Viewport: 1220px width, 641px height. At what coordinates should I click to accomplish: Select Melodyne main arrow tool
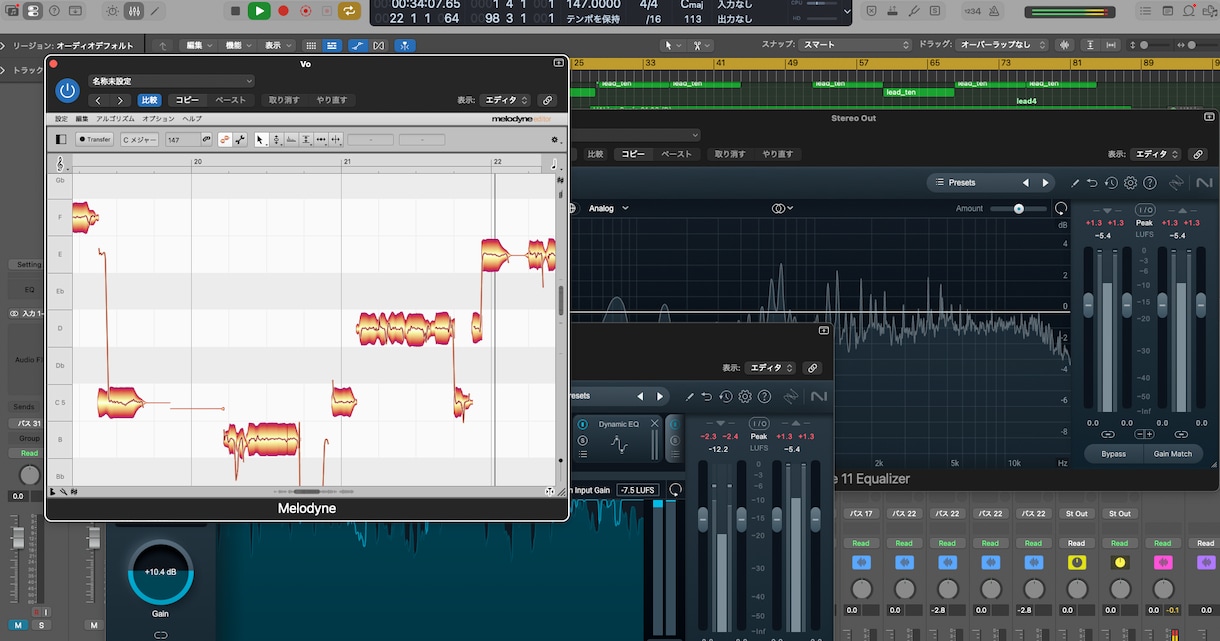261,140
